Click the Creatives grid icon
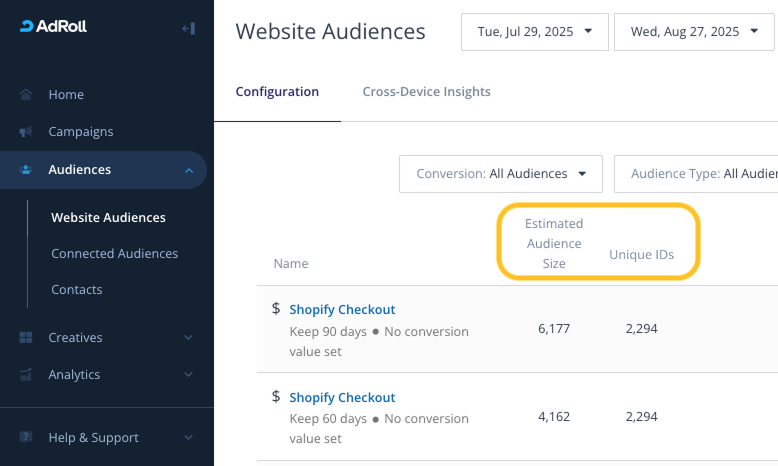 (x=26, y=338)
